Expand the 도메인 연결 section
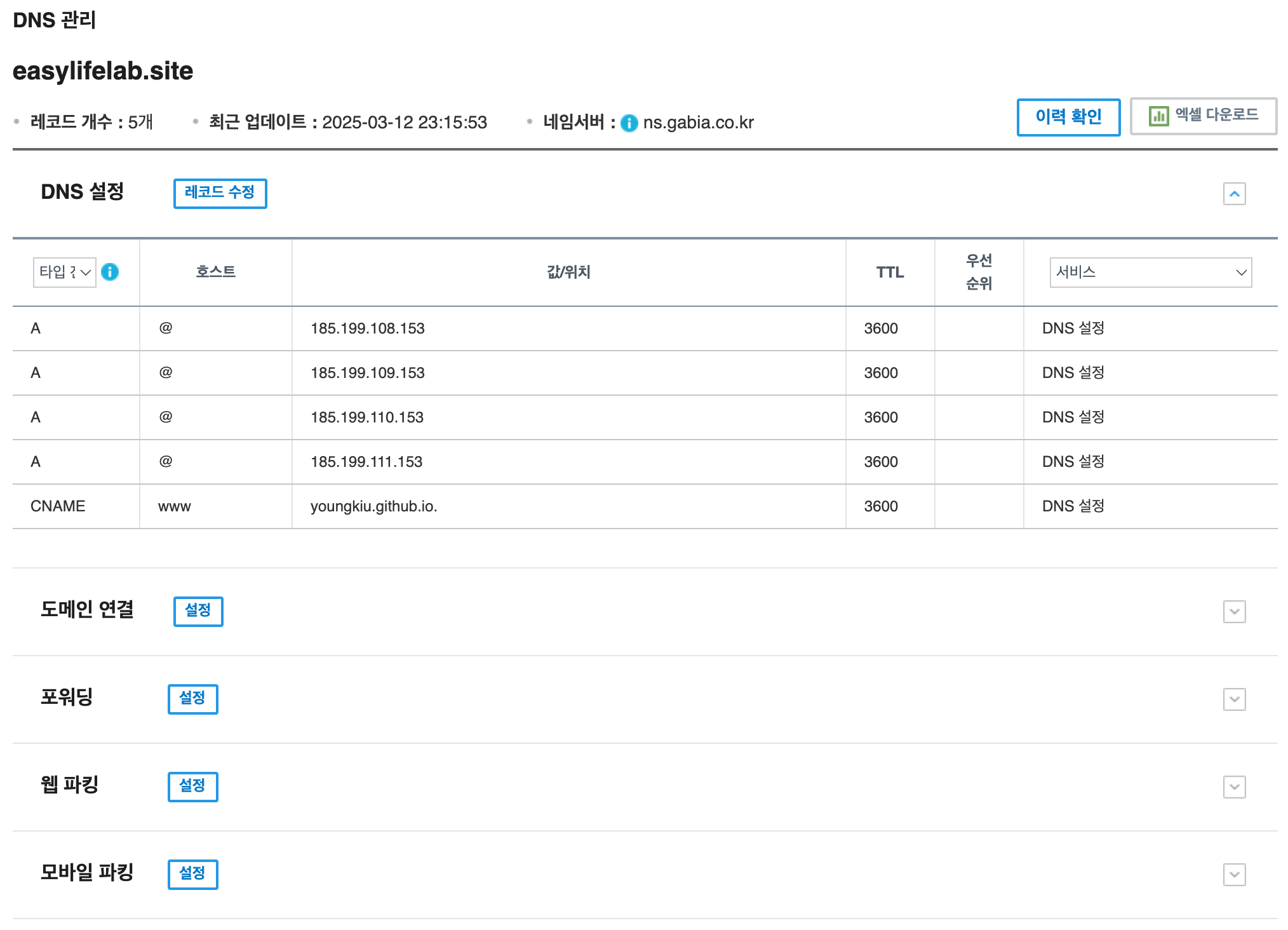 point(1234,612)
